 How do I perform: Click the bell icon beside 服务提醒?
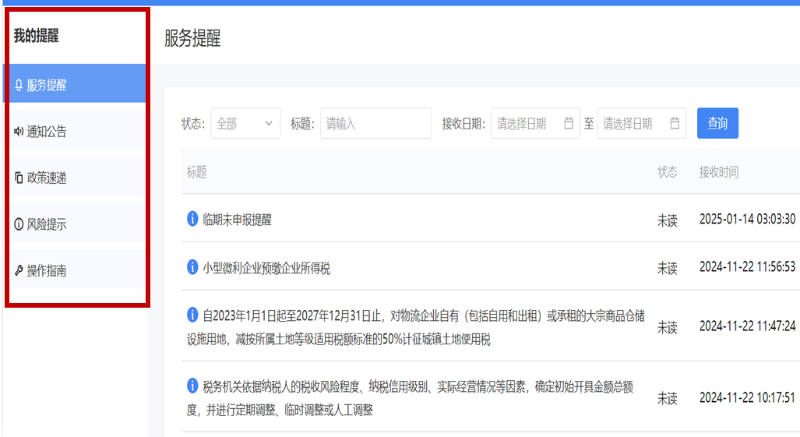(18, 85)
